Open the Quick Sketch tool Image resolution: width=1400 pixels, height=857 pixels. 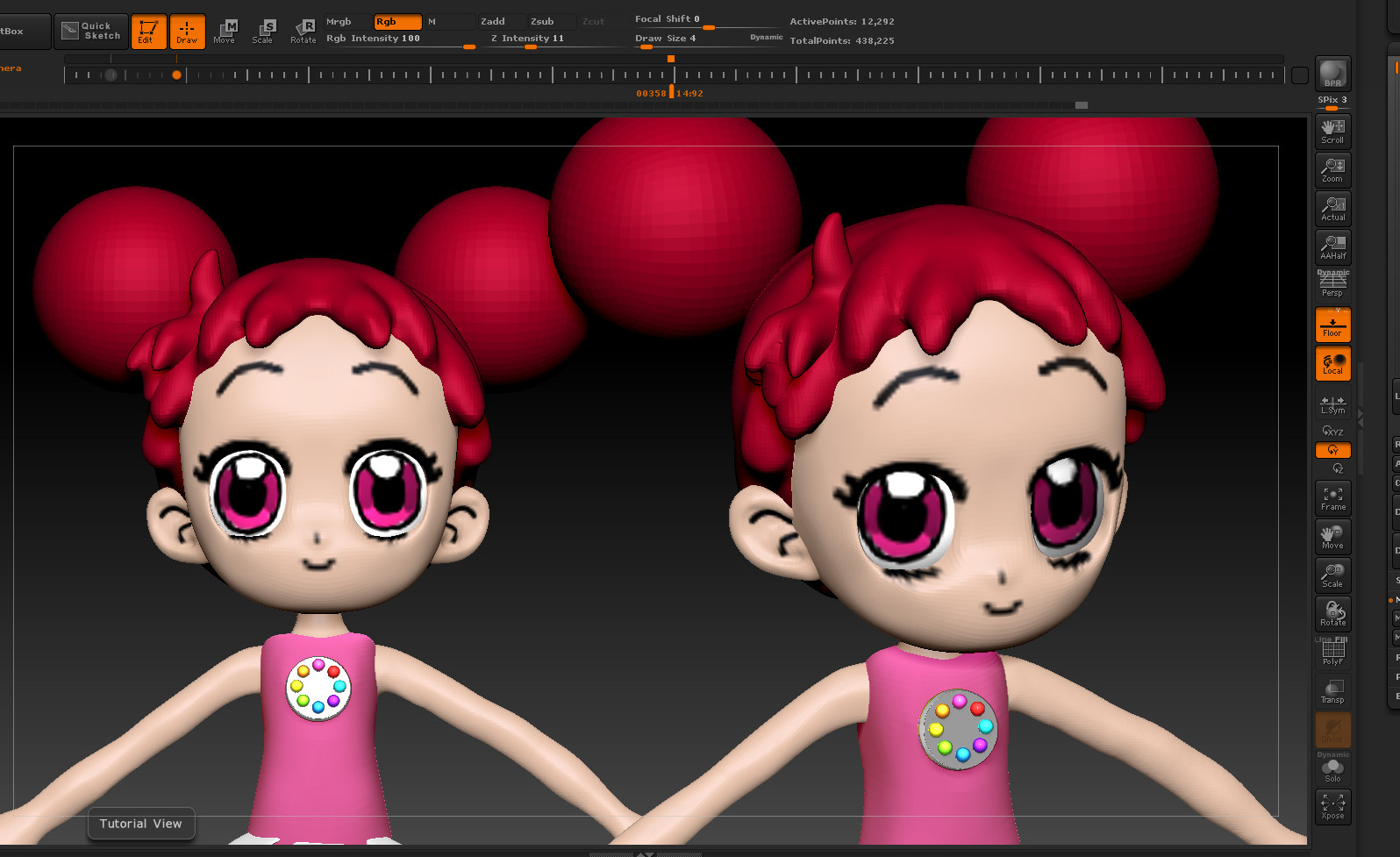91,31
